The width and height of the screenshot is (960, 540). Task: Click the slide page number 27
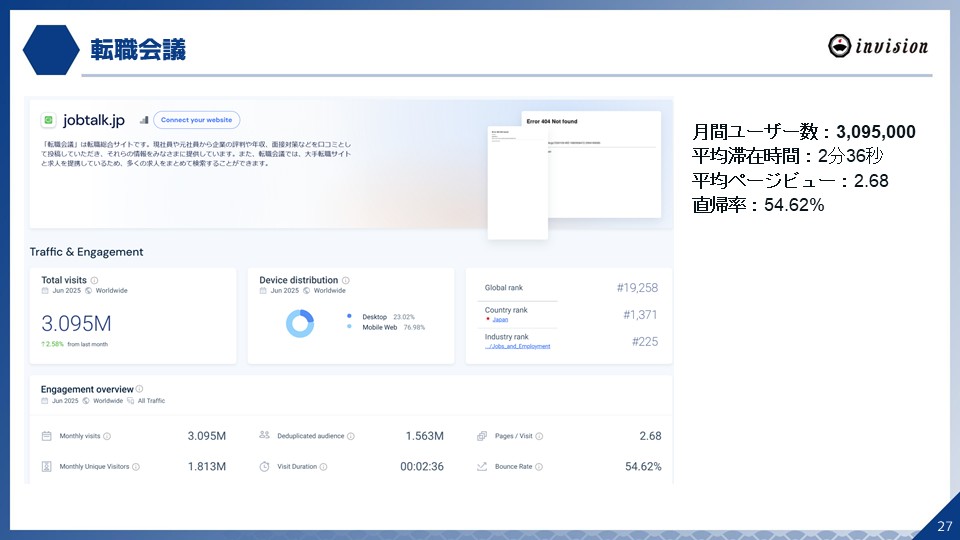tap(945, 526)
